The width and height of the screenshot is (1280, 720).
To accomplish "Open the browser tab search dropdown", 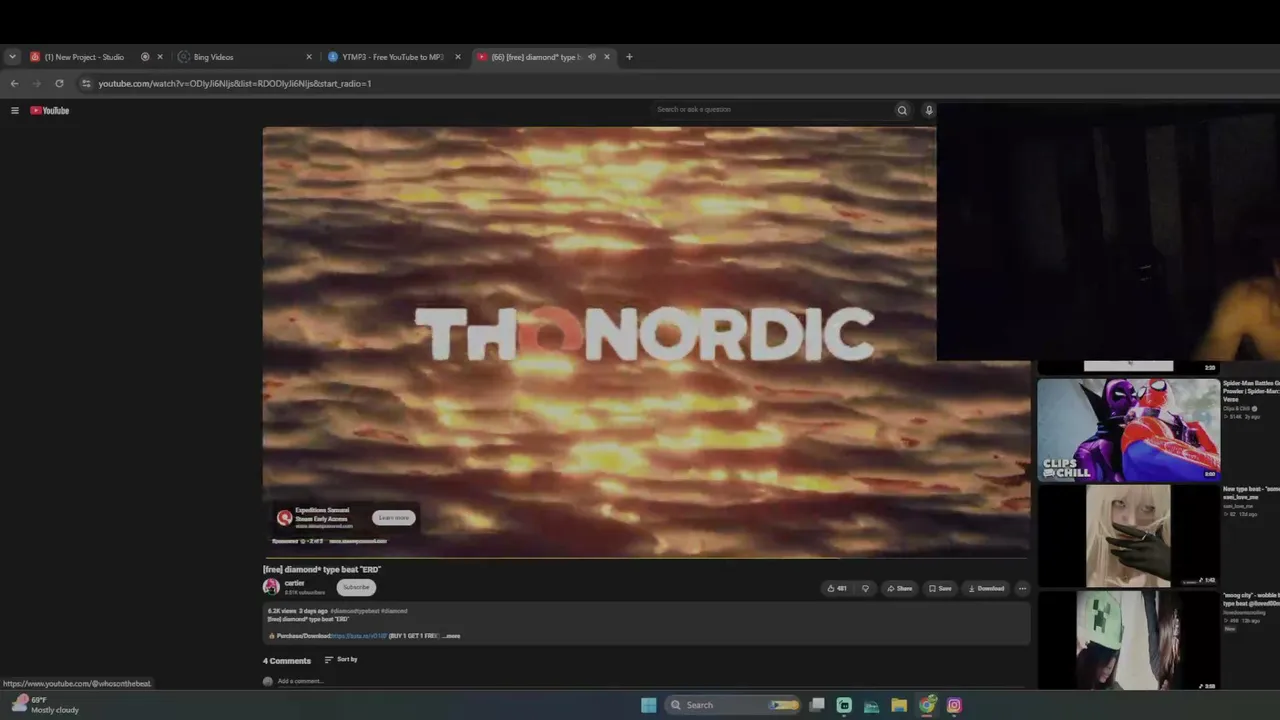I will tap(12, 57).
